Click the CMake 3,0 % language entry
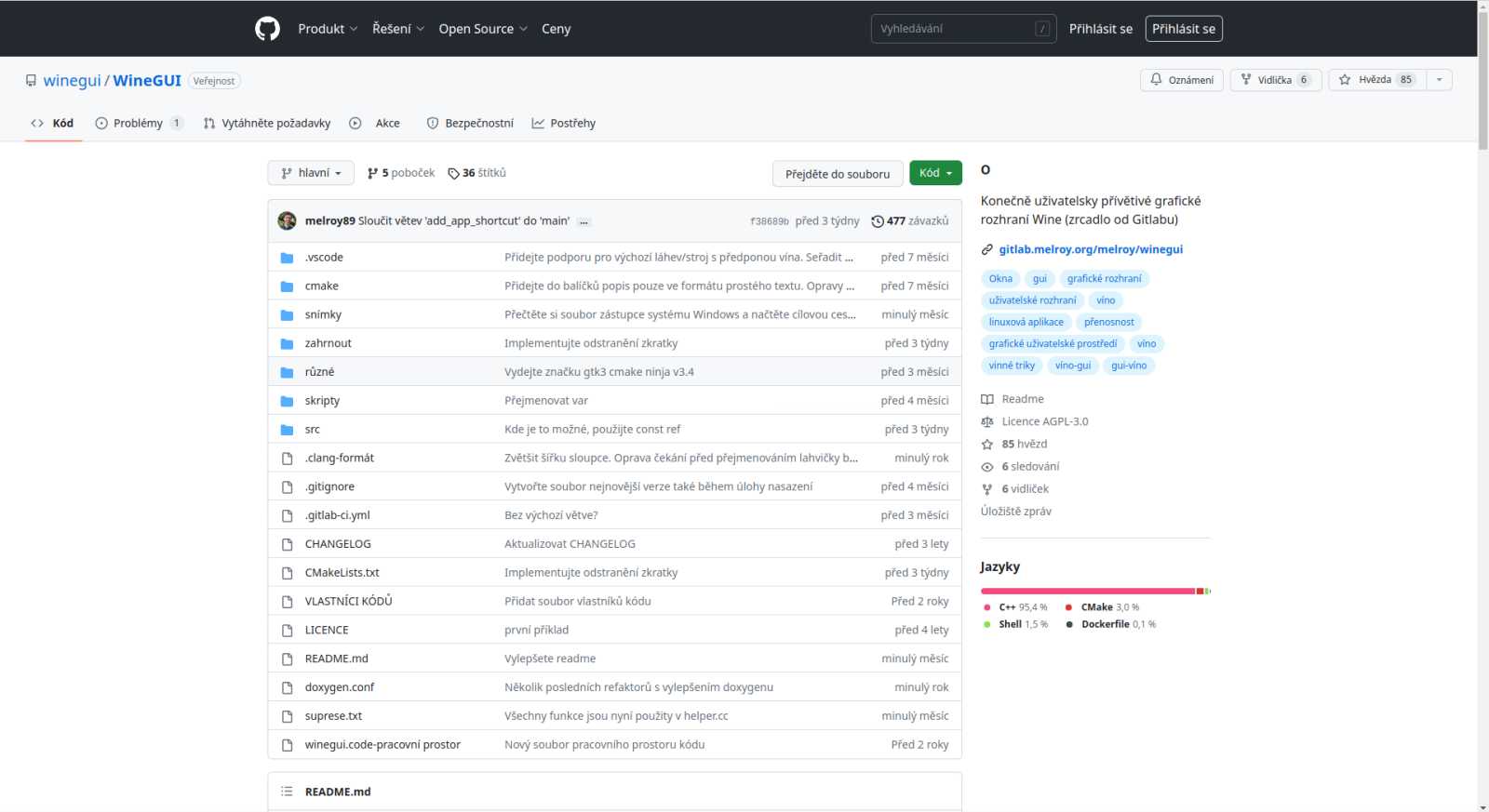Viewport: 1489px width, 812px height. (x=1102, y=607)
